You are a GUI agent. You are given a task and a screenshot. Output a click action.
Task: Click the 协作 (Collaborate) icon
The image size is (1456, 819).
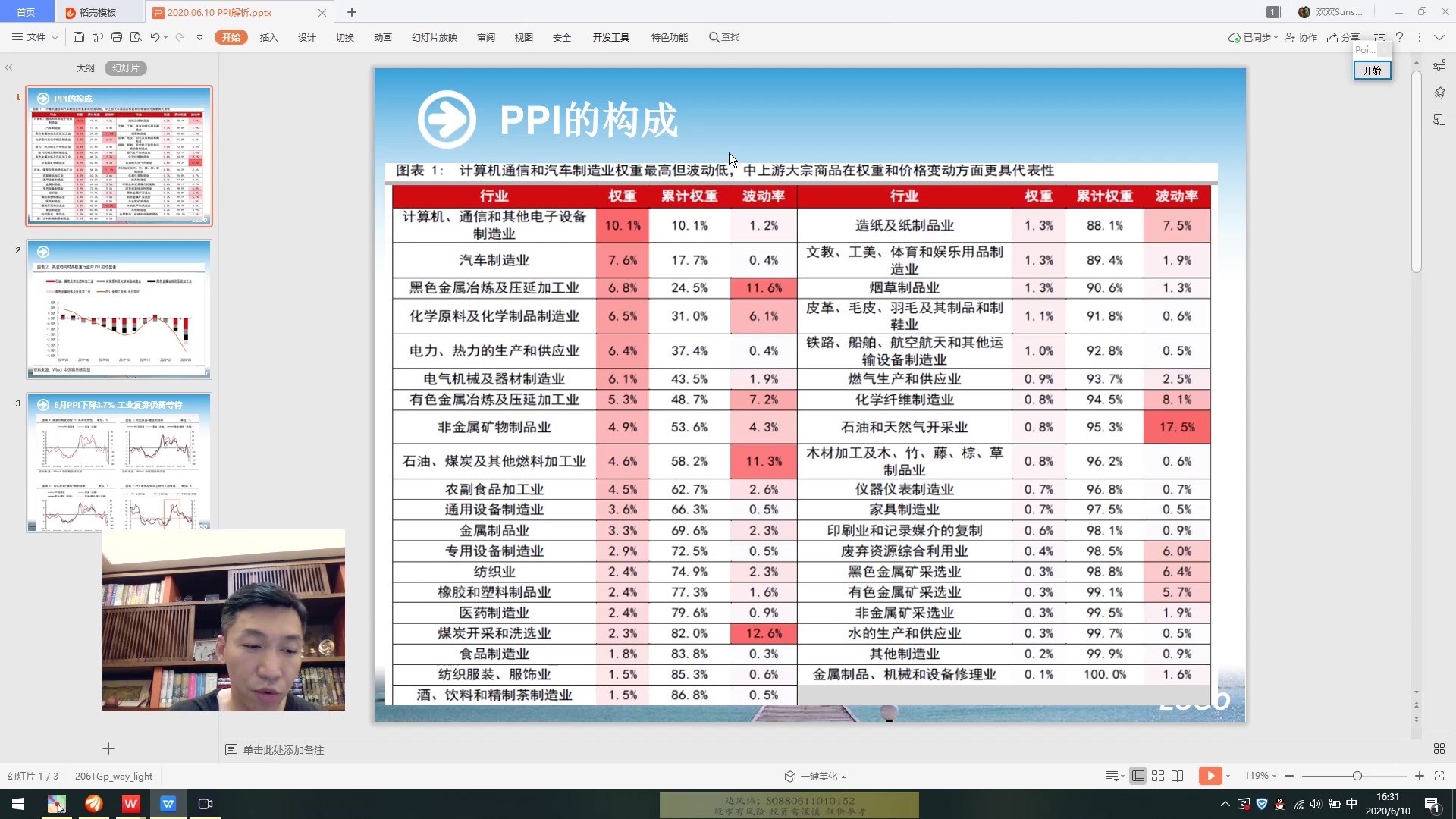tap(1301, 36)
